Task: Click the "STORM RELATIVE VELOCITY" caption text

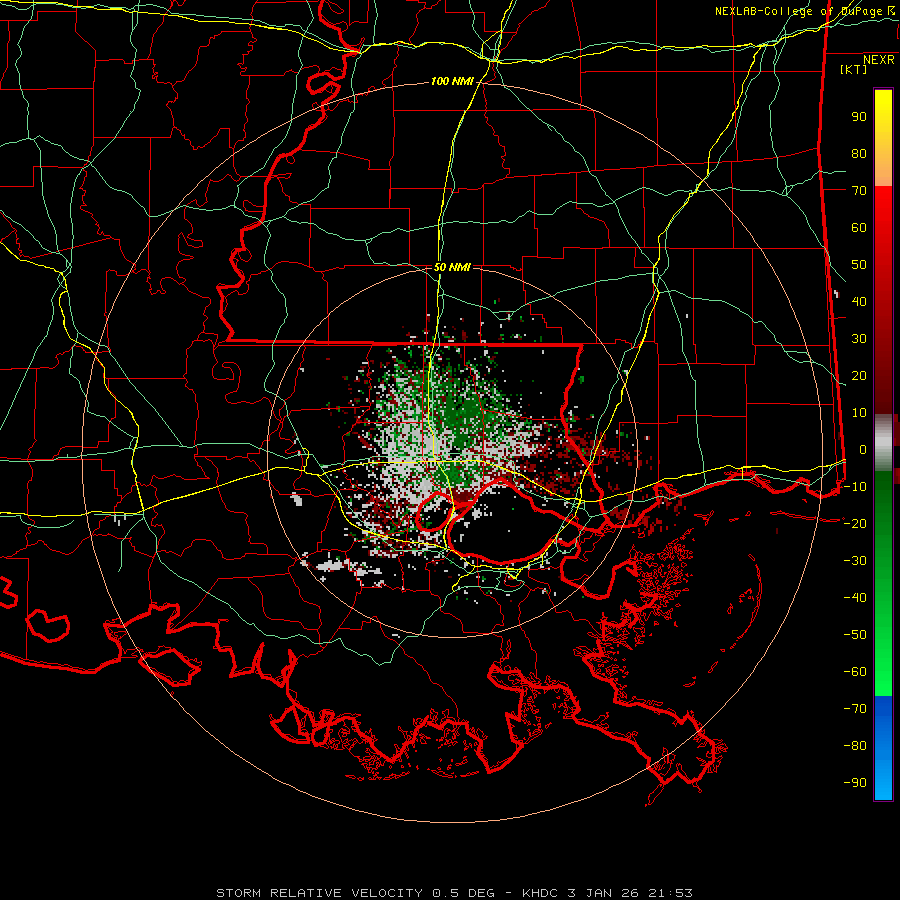Action: (x=319, y=893)
